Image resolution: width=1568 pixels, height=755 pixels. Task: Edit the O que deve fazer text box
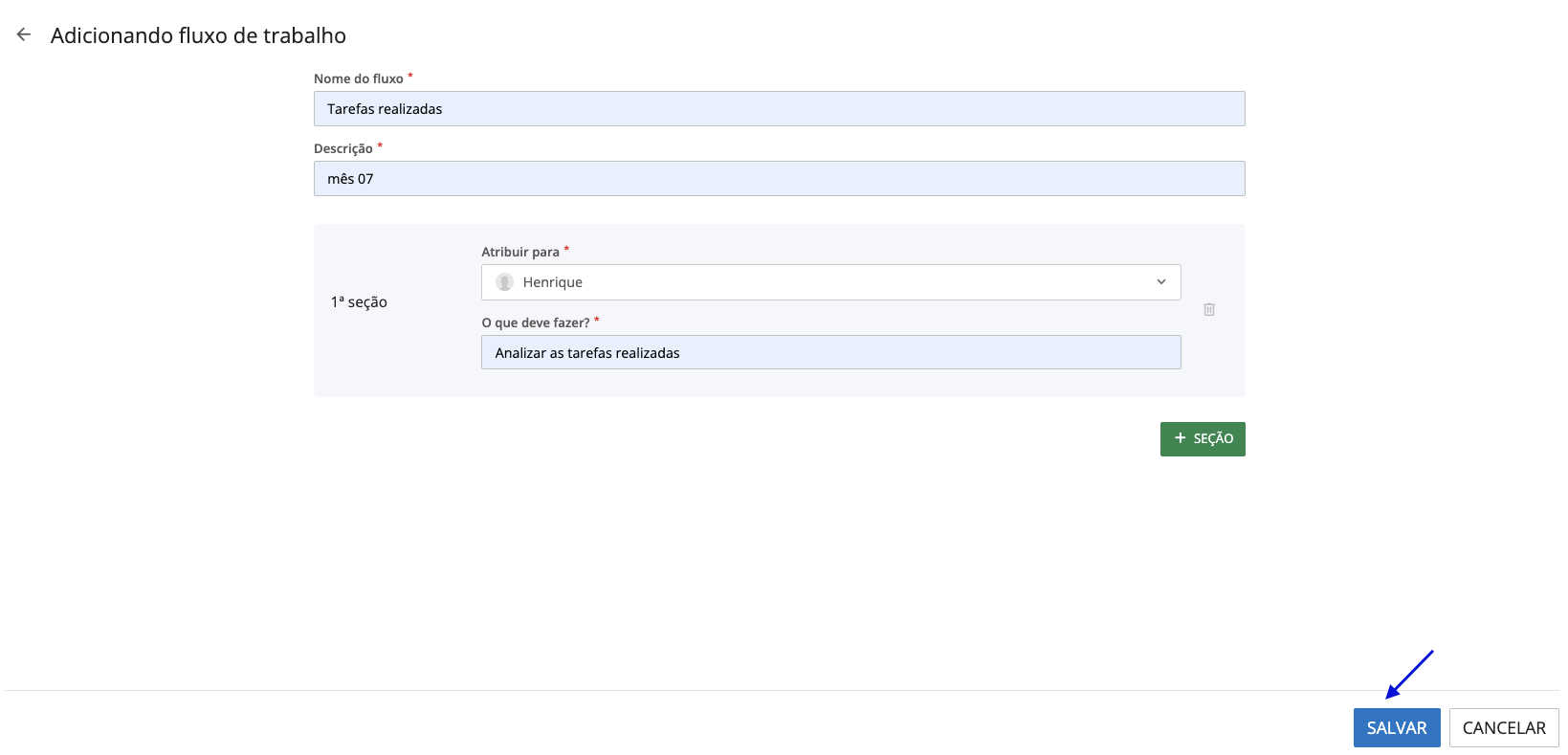(x=830, y=353)
